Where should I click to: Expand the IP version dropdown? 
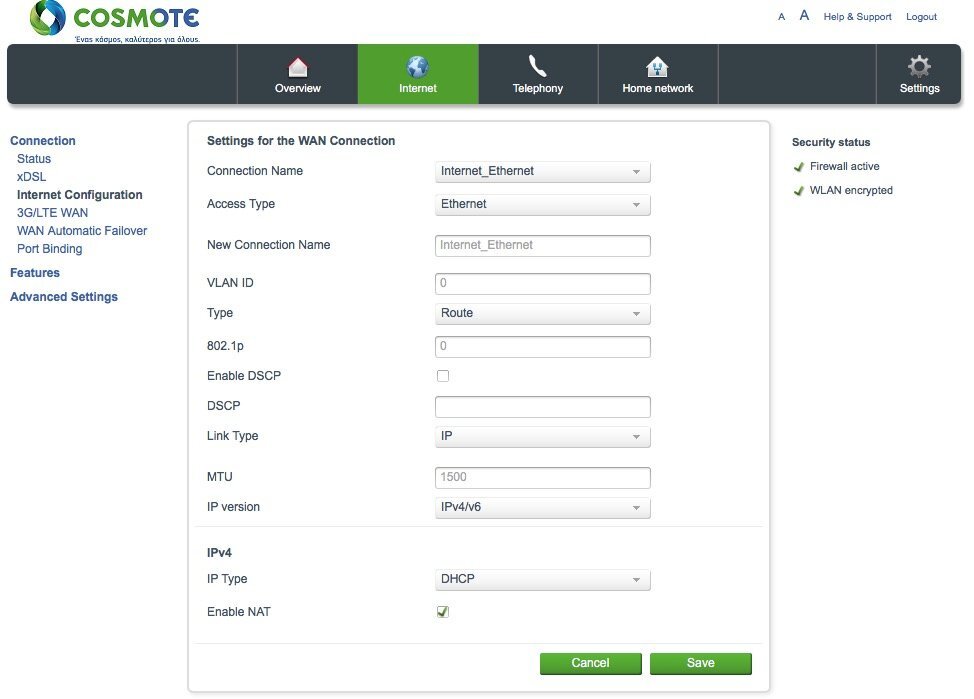[542, 508]
